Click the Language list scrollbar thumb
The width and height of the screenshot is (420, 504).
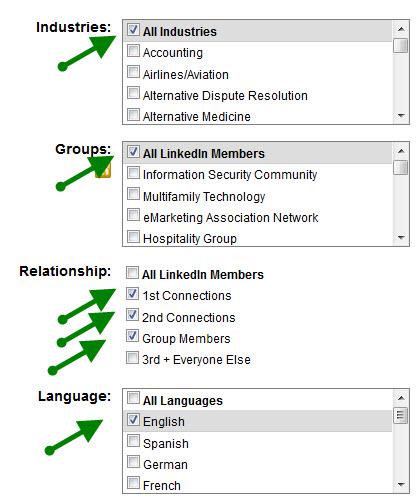pyautogui.click(x=400, y=415)
